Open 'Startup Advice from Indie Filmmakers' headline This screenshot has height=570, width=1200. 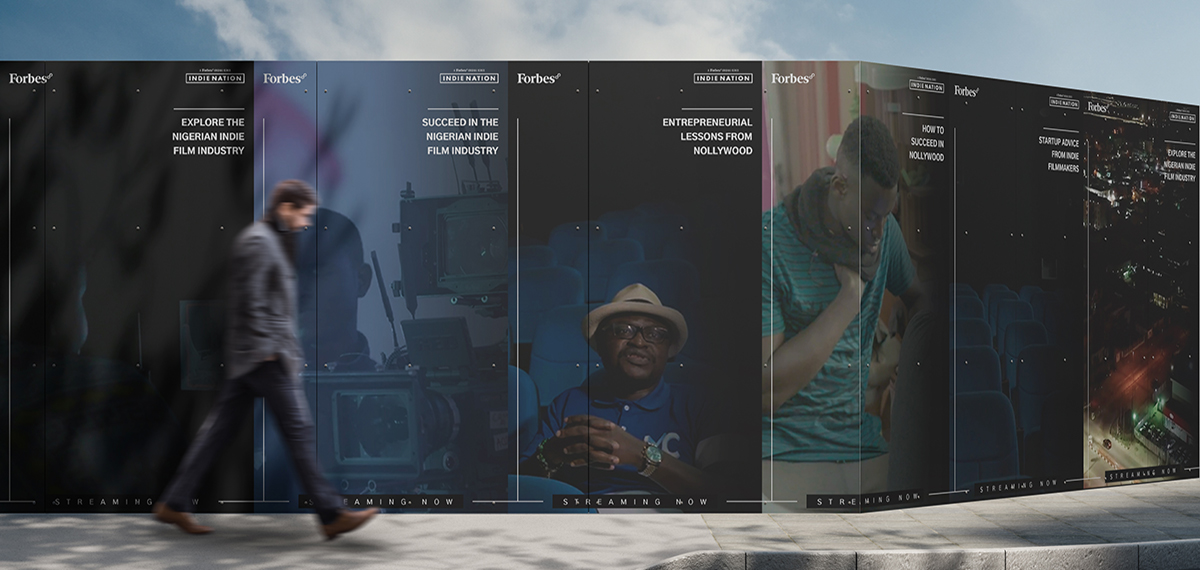click(1059, 155)
